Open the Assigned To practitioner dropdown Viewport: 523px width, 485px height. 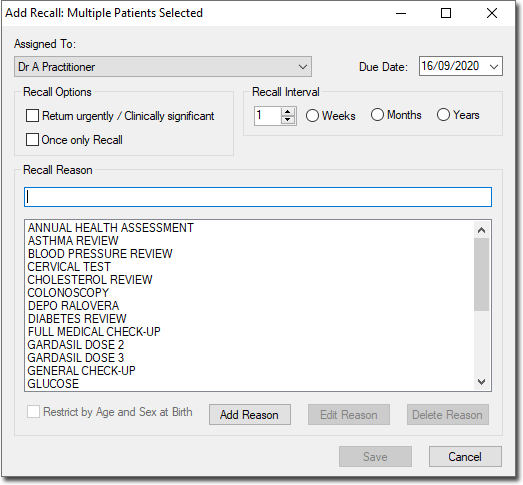[163, 67]
